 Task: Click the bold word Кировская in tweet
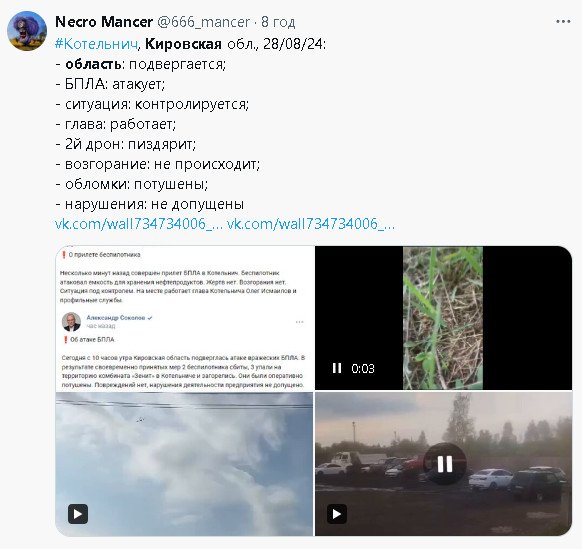pyautogui.click(x=183, y=44)
